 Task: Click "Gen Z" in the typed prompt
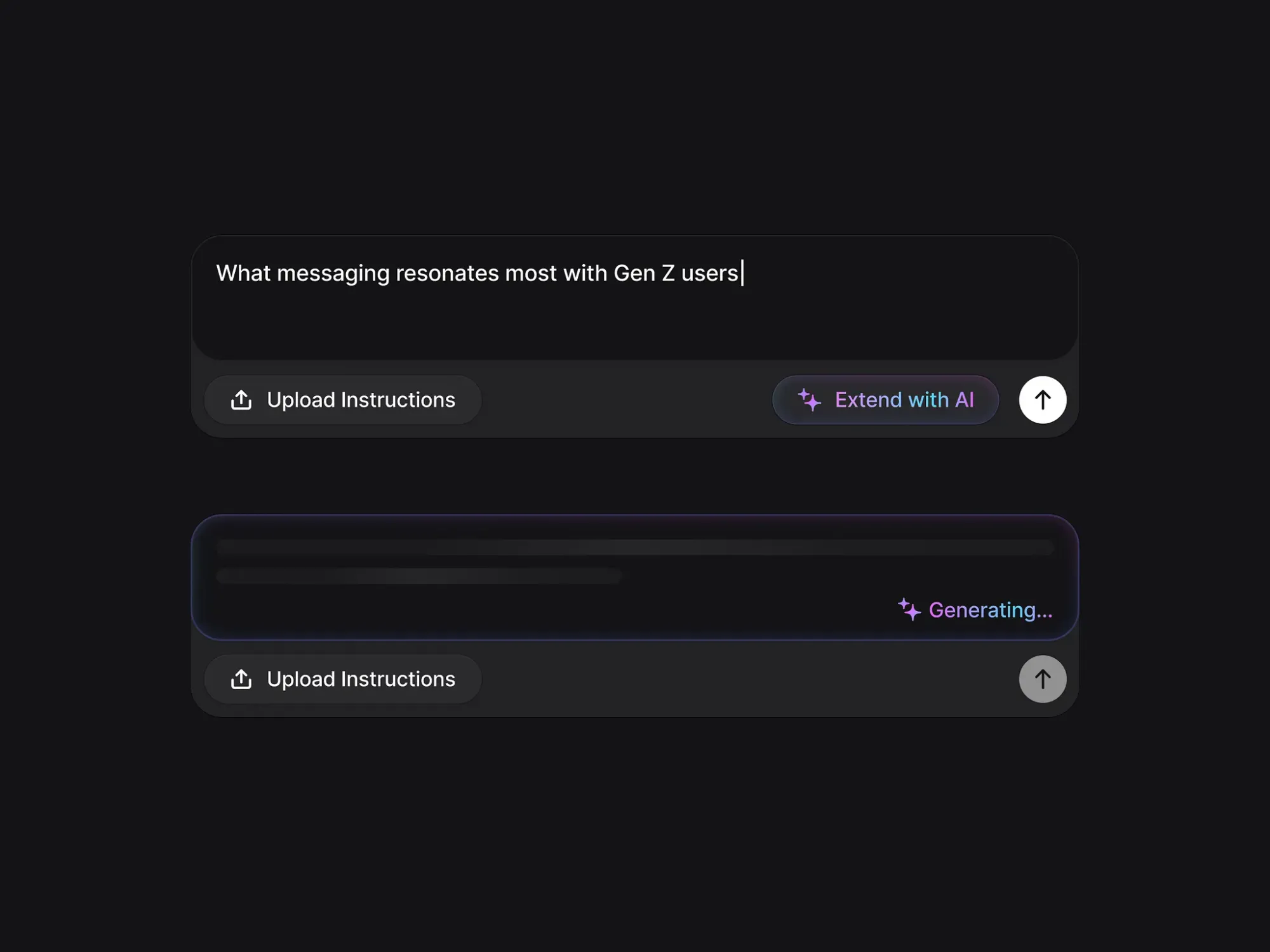[644, 274]
